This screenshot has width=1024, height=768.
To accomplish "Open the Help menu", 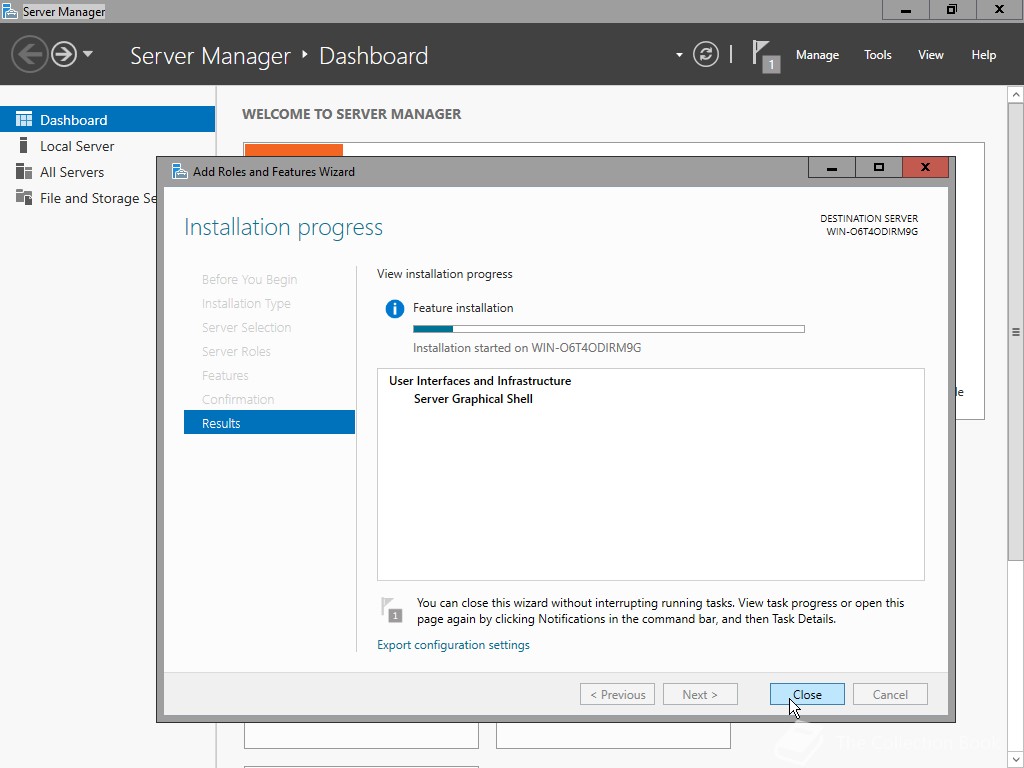I will click(983, 55).
